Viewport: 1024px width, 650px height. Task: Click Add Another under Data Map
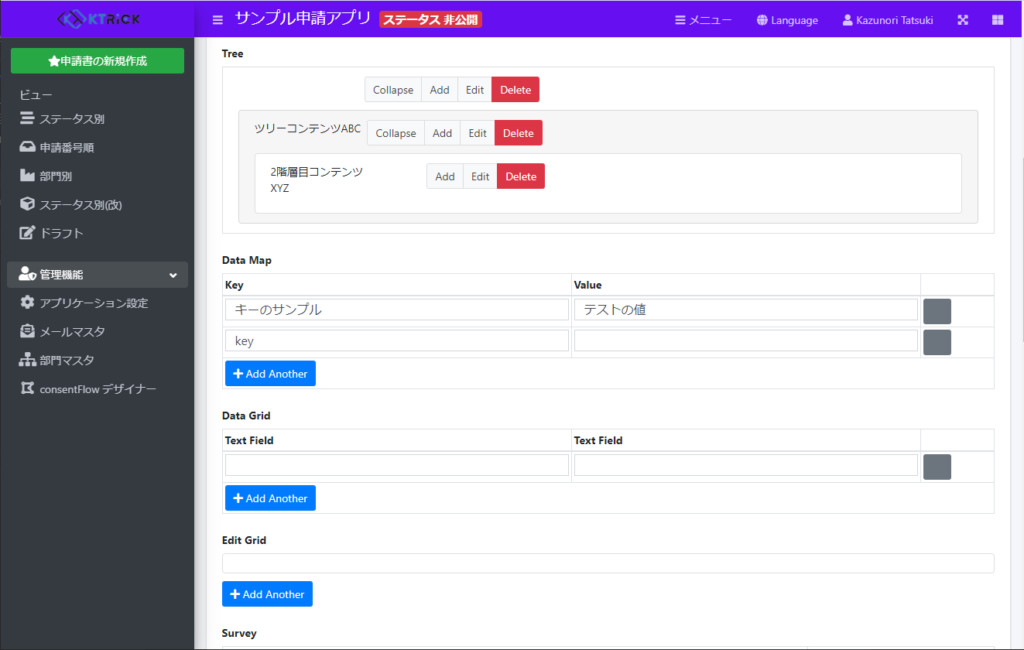coord(270,374)
